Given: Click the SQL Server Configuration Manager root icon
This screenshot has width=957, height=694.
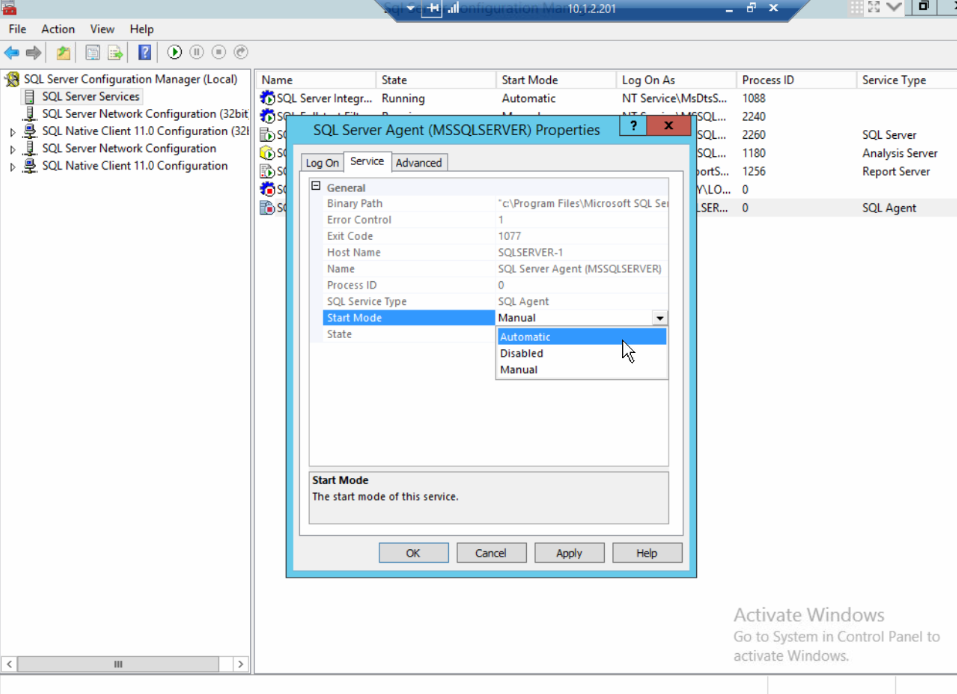Looking at the screenshot, I should coord(12,79).
